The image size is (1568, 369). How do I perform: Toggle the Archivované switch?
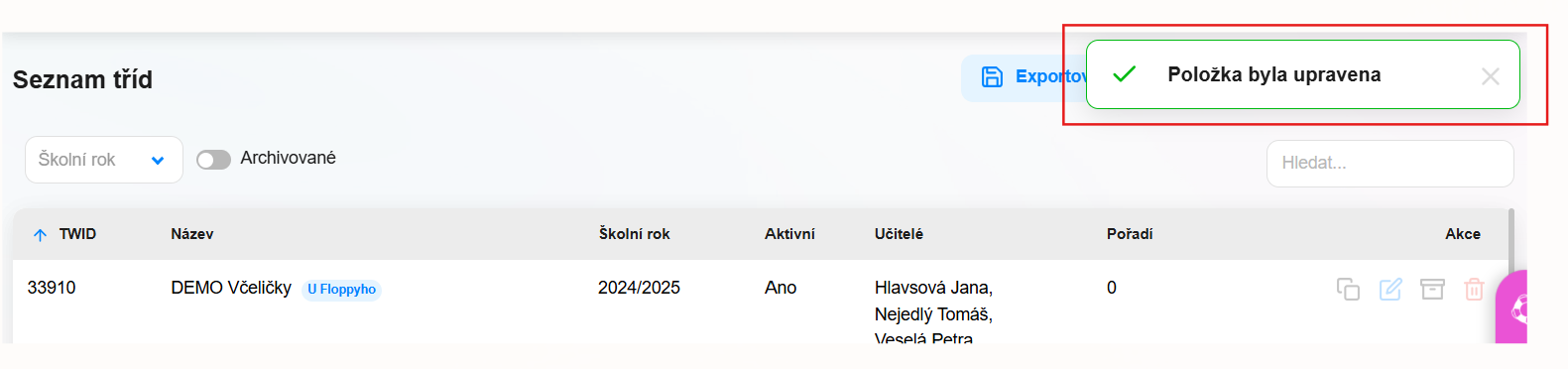click(213, 160)
